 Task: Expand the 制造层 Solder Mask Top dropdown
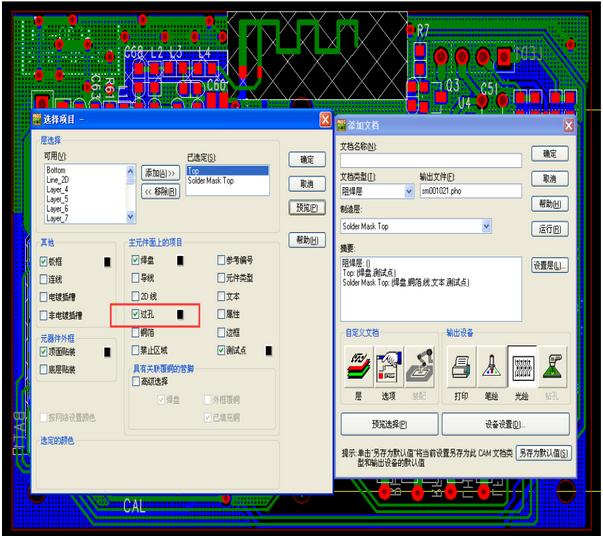pyautogui.click(x=486, y=227)
